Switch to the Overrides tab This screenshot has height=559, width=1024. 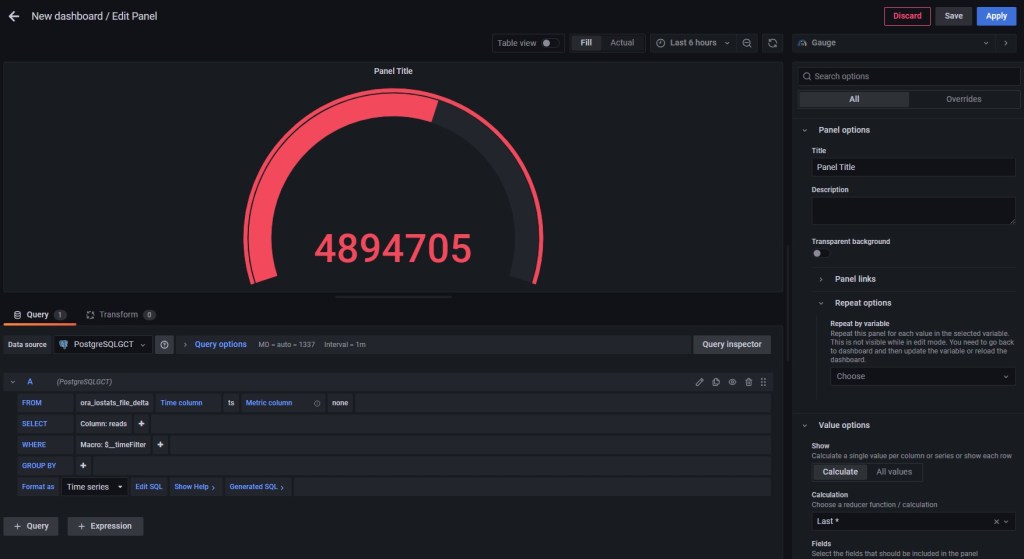point(963,99)
